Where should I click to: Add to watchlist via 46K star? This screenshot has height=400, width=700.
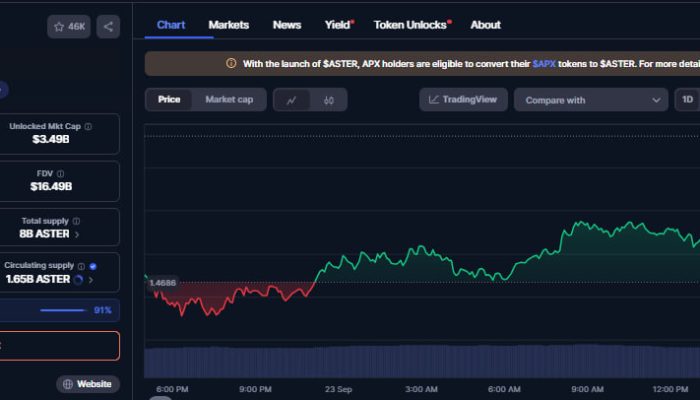pos(69,27)
